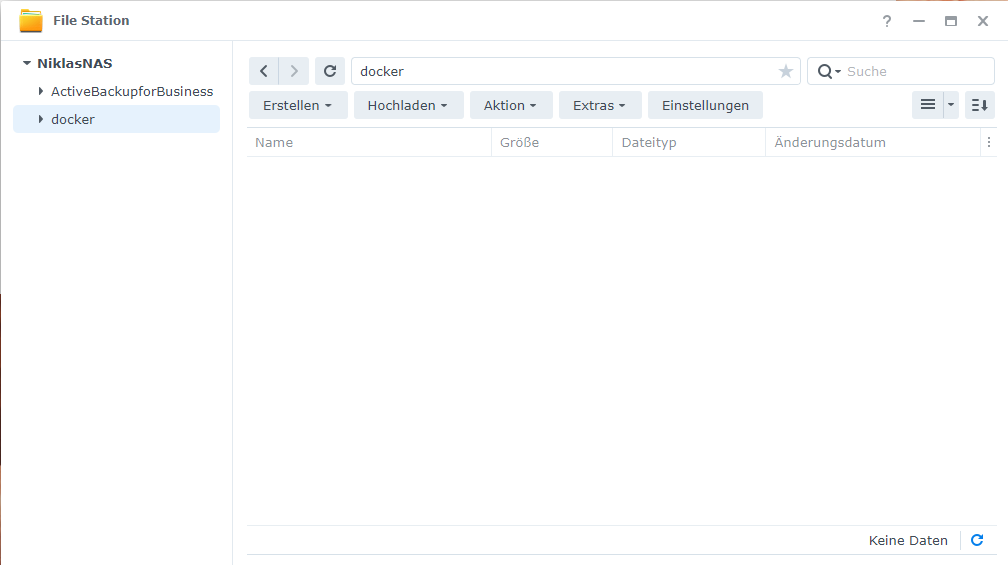Maximize the File Station window
Screen dimensions: 1008x565
click(951, 21)
